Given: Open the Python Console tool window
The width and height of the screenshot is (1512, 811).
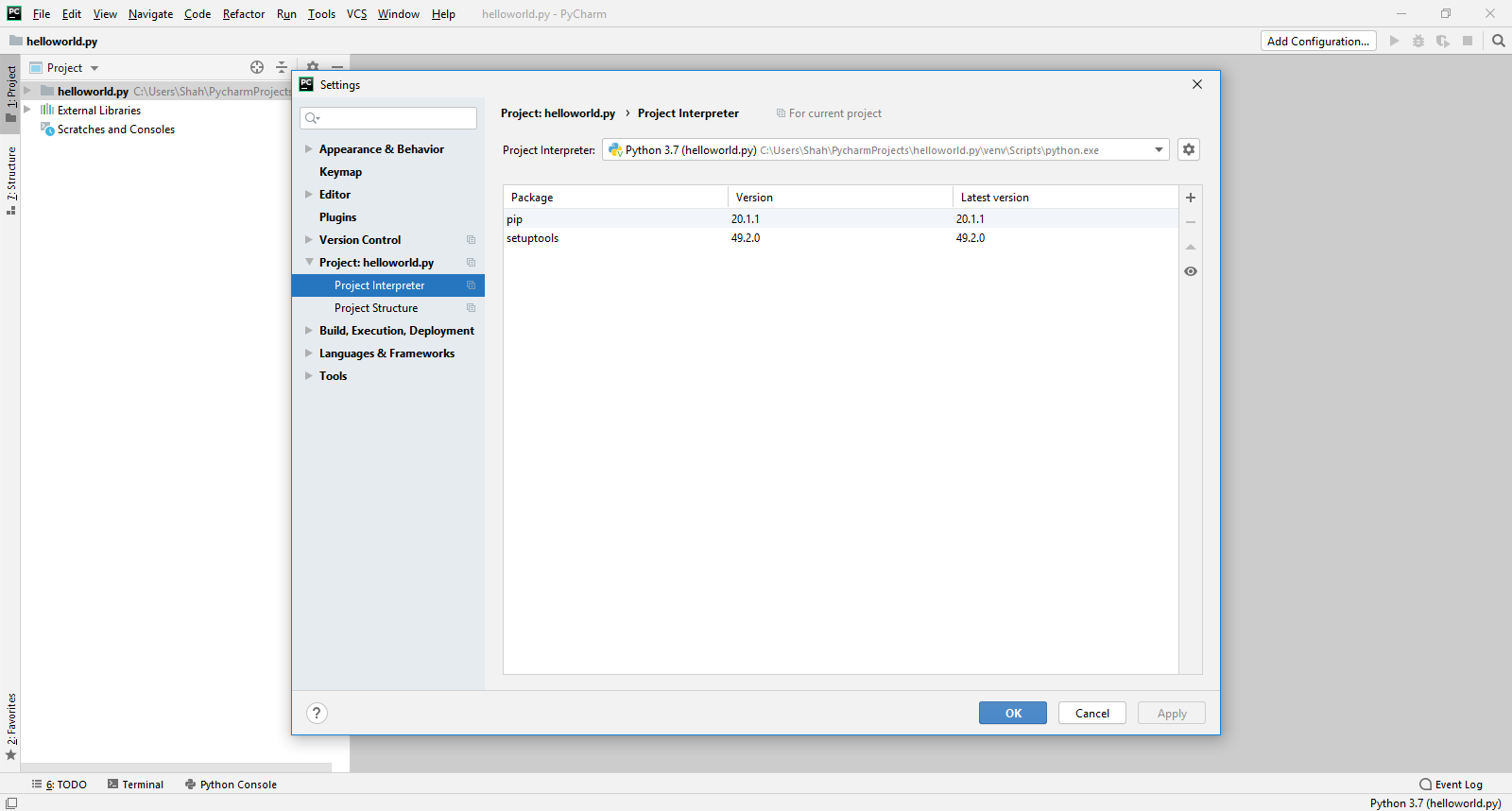Looking at the screenshot, I should (x=231, y=785).
